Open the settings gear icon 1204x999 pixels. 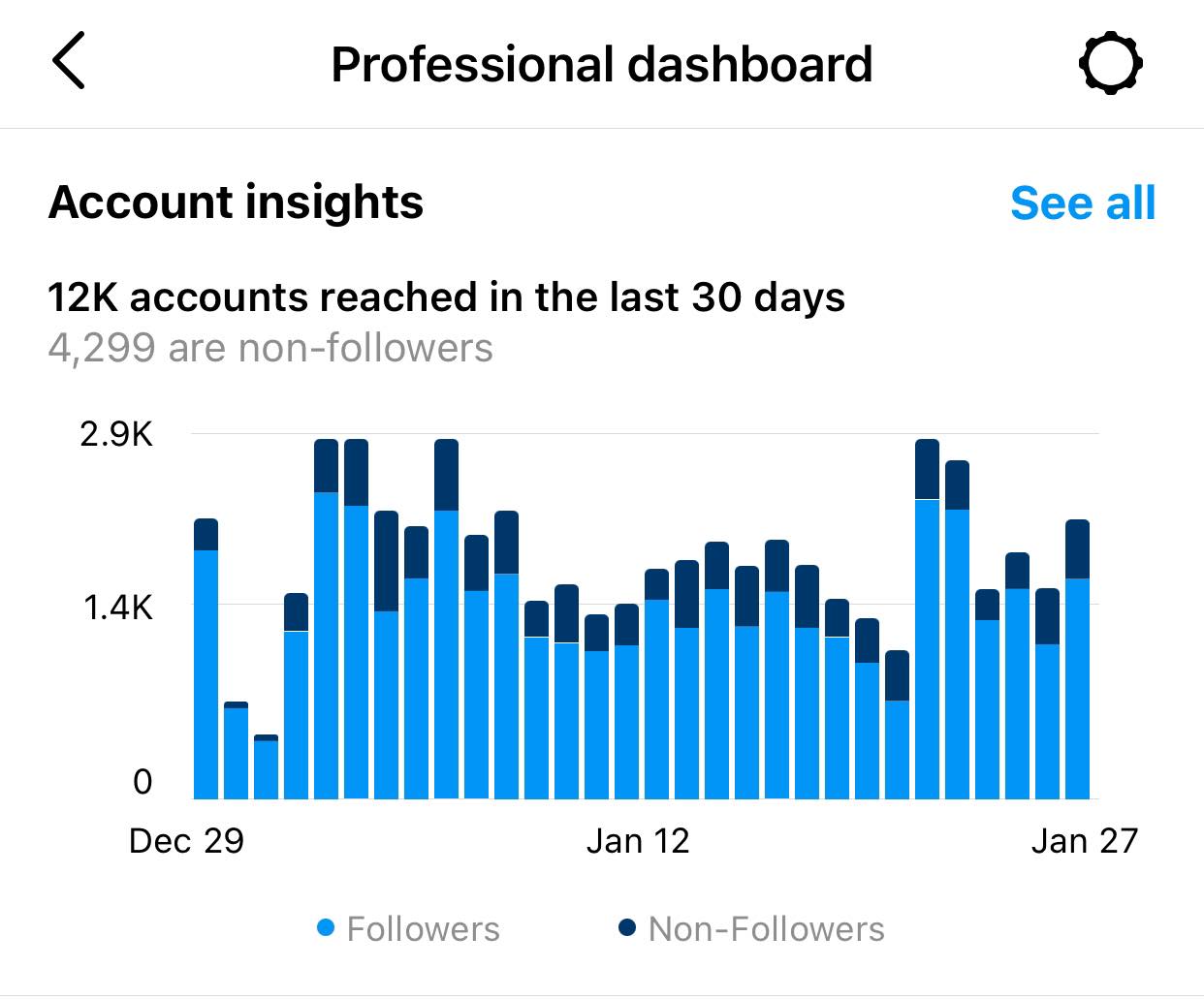click(x=1110, y=64)
